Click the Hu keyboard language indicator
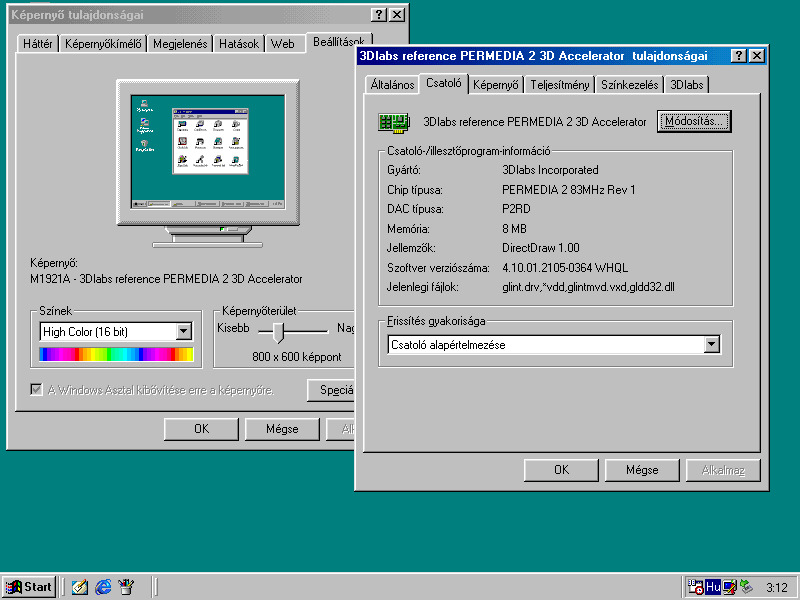The image size is (800, 600). [713, 587]
